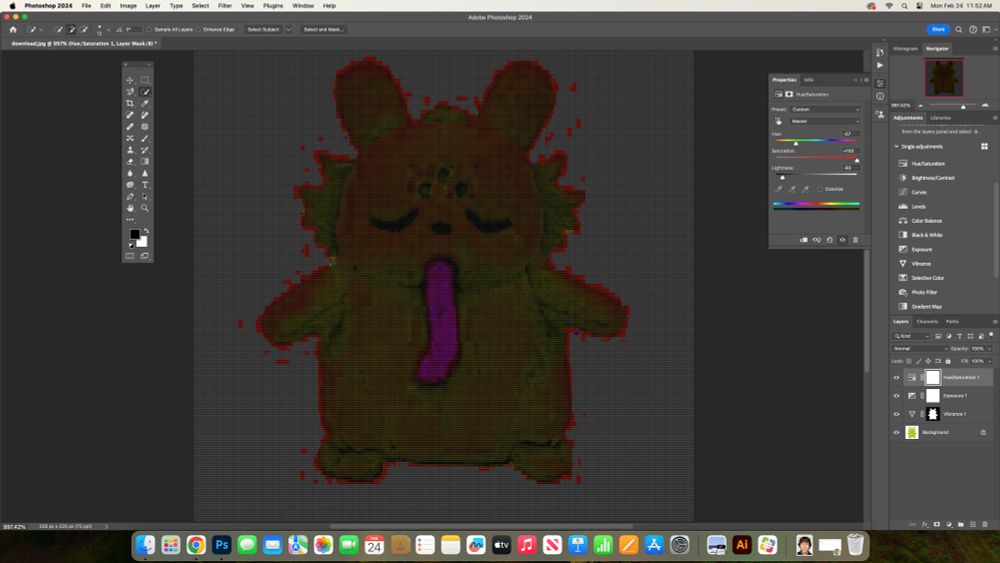Click the foreground color swatch

135,235
